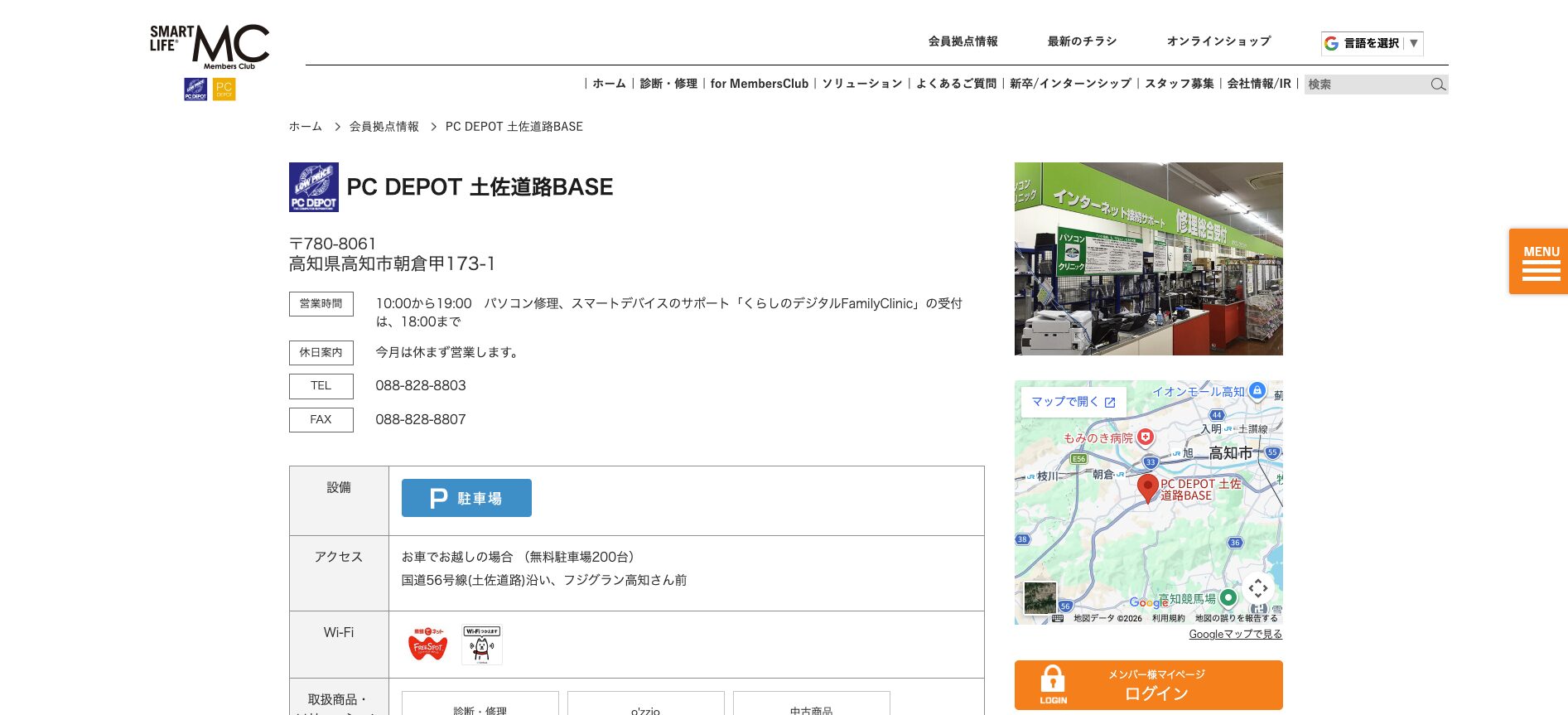Click the Google logo on the map
Viewport: 1568px width, 715px height.
(x=1149, y=603)
